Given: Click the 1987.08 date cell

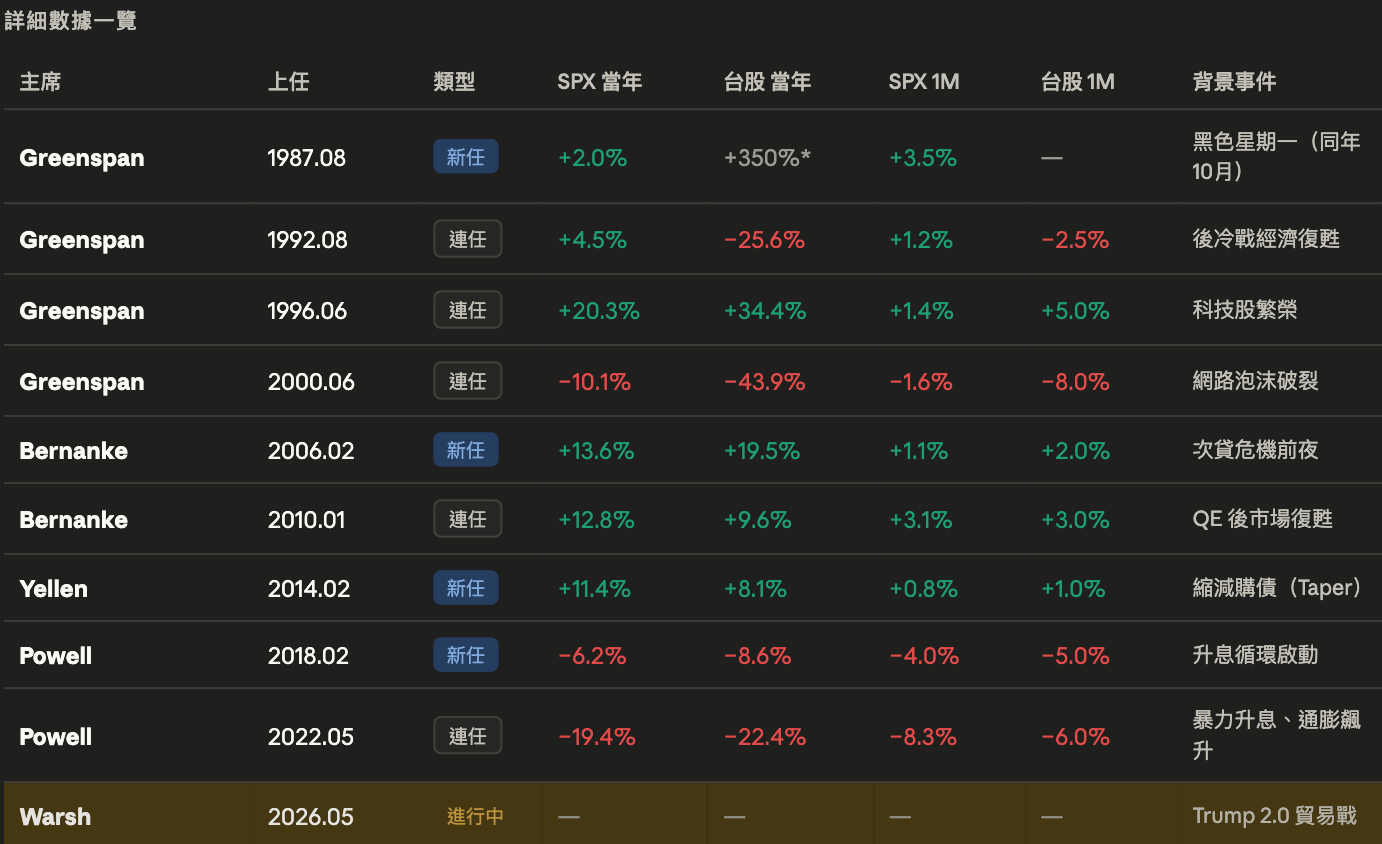Looking at the screenshot, I should [x=307, y=158].
